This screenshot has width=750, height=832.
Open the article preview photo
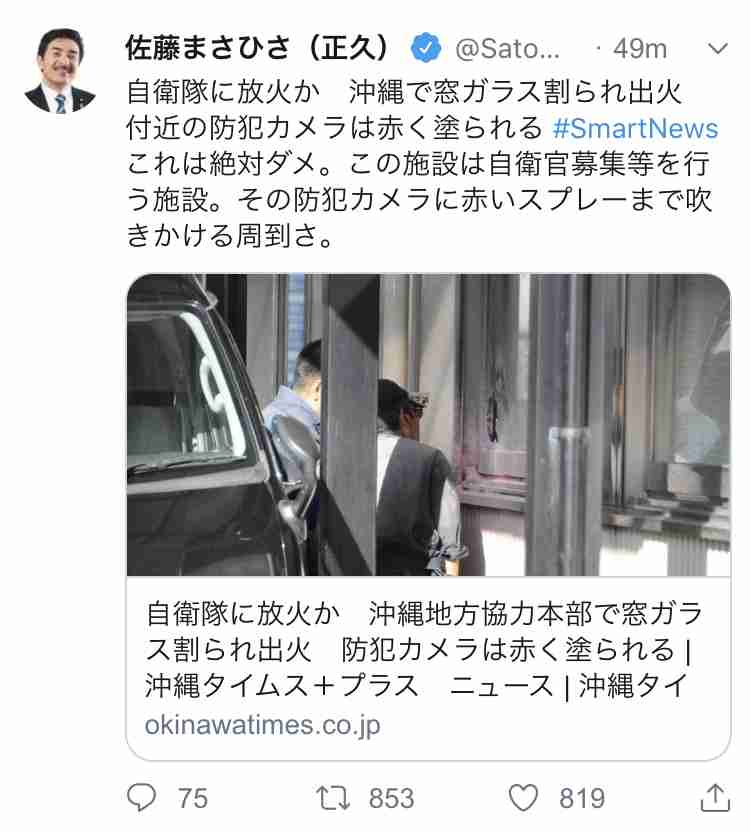point(428,424)
